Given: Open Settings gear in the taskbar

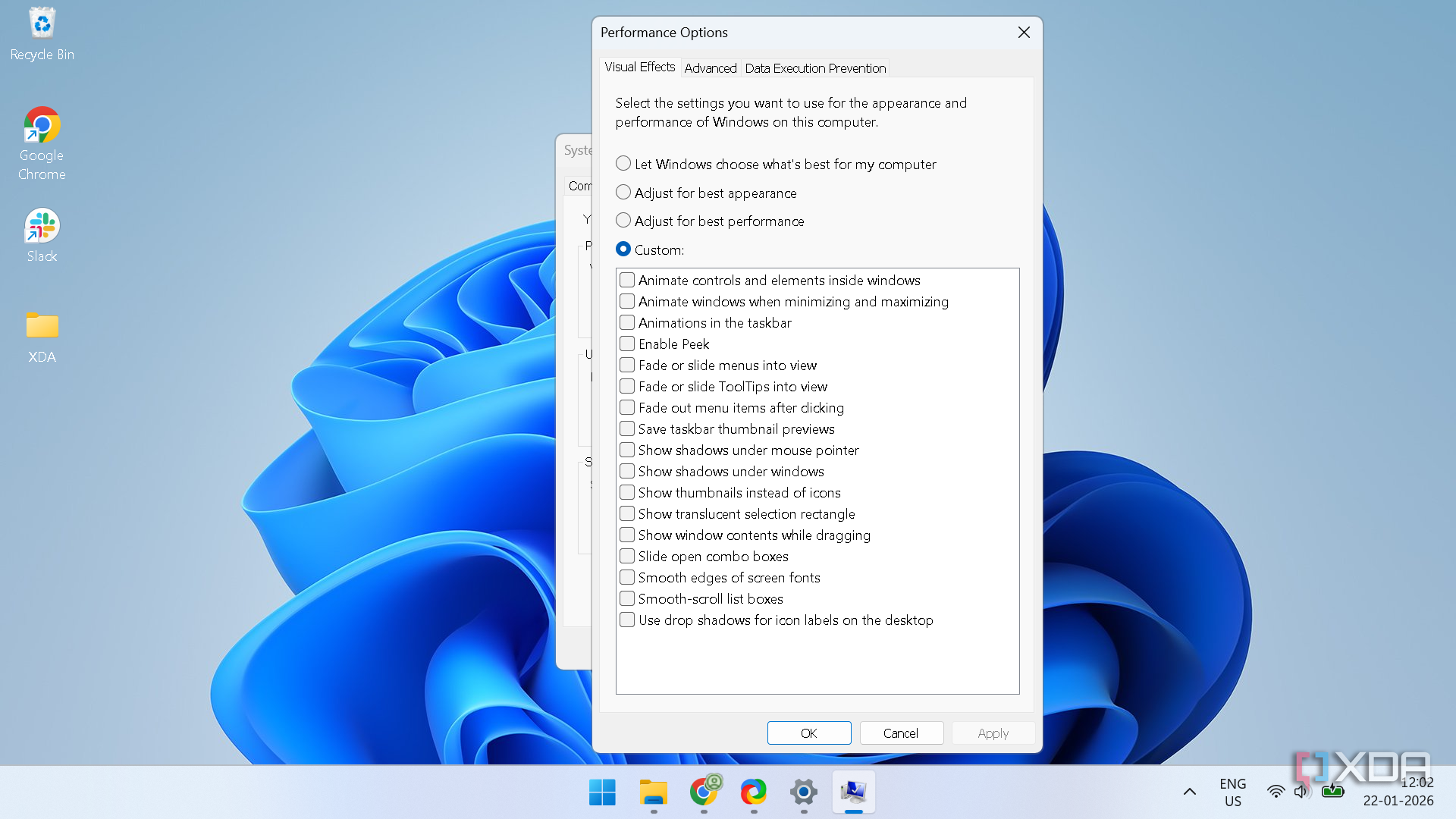Looking at the screenshot, I should point(804,792).
